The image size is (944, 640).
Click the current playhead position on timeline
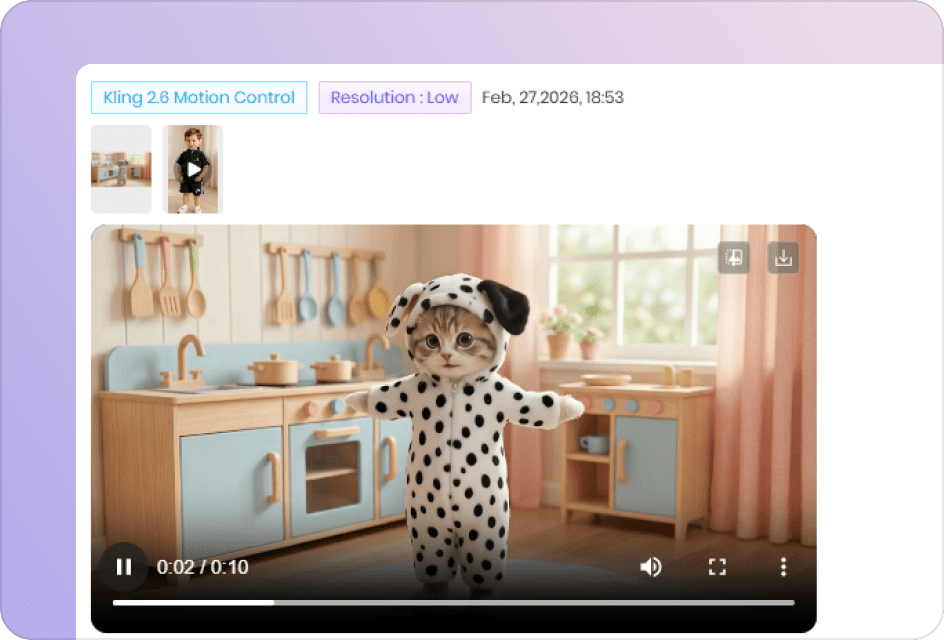(274, 603)
